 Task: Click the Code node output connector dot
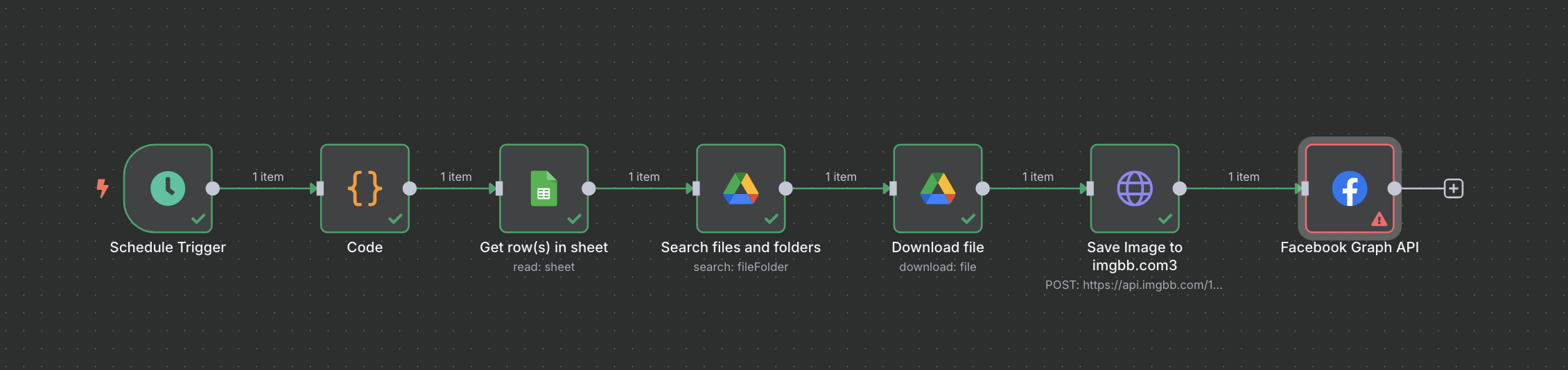point(410,188)
